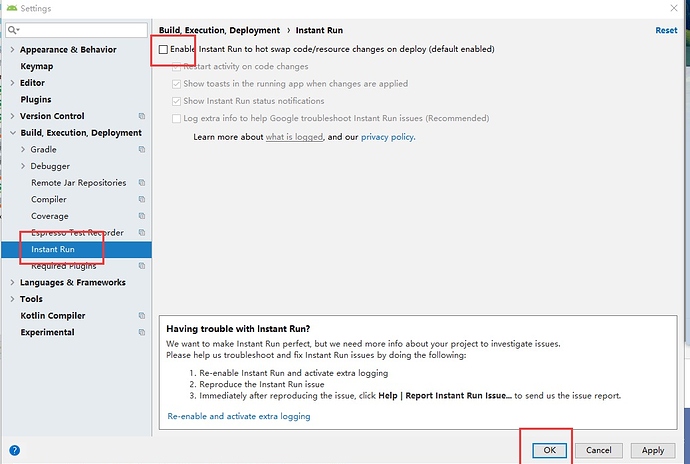Toggle Show Instant Run status notifications checkbox
This screenshot has height=464, width=690.
(176, 101)
